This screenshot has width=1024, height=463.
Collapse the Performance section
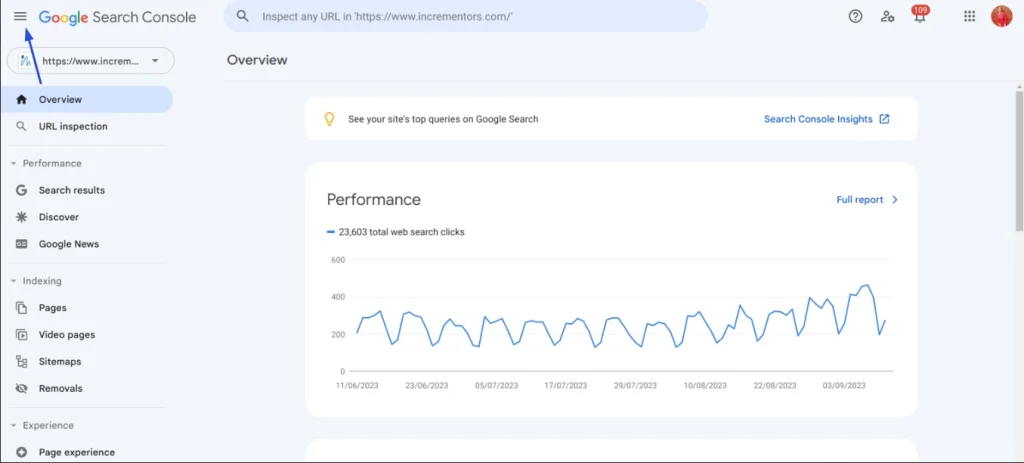13,163
